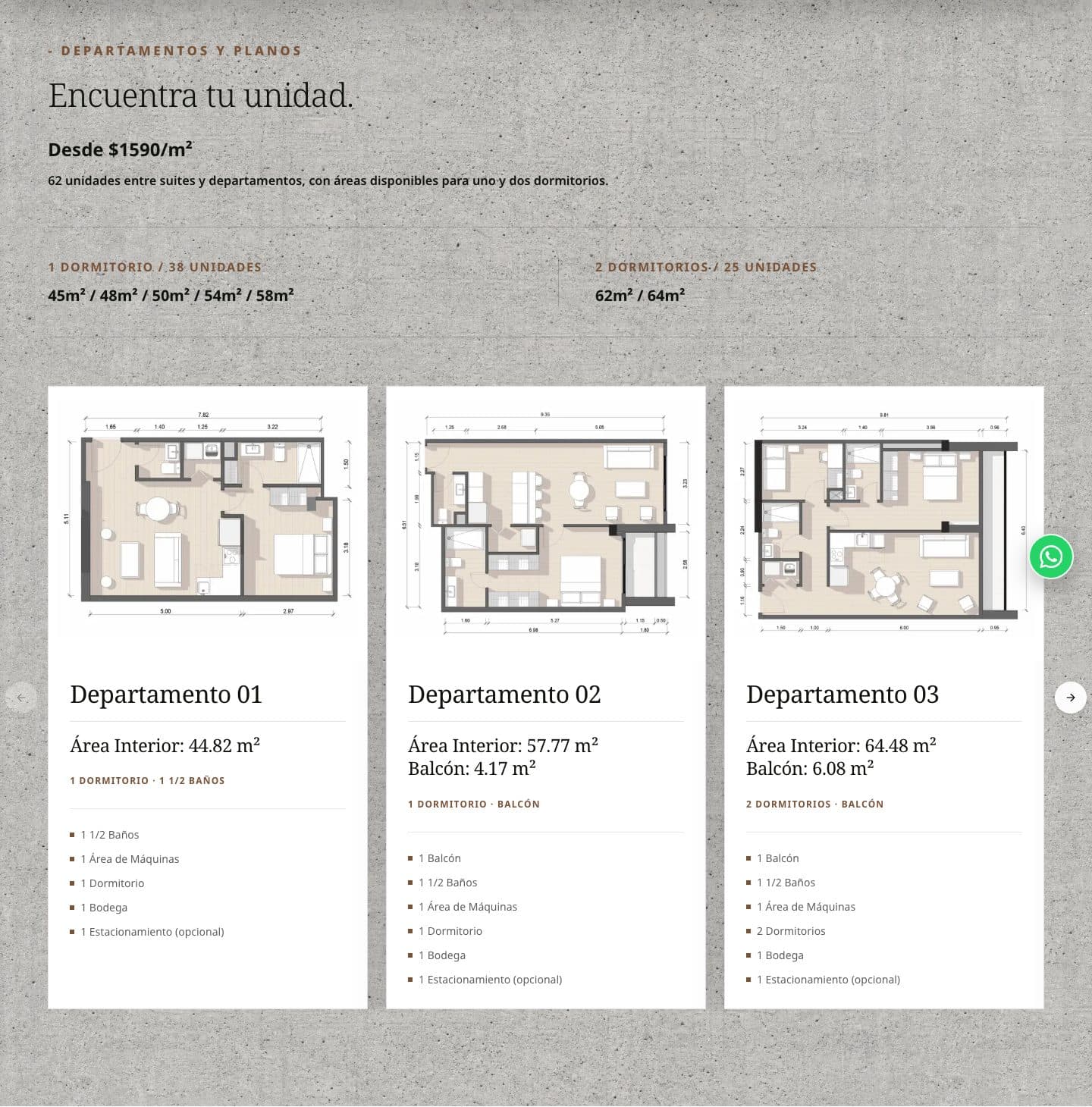Viewport: 1092px width, 1107px height.
Task: Select the 1 Dormitorio / 38 Unidades heading
Action: click(155, 267)
